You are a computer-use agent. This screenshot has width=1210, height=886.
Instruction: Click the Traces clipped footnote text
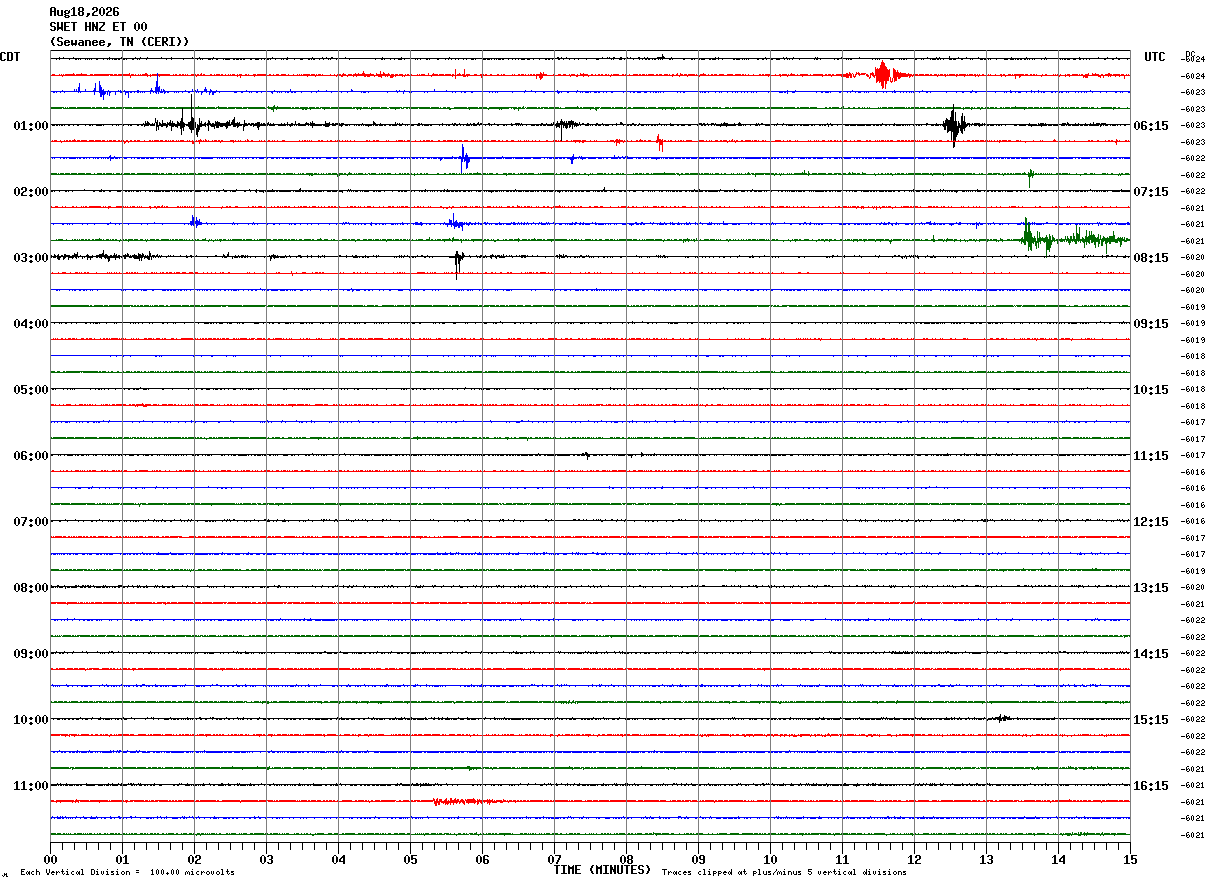coord(784,872)
